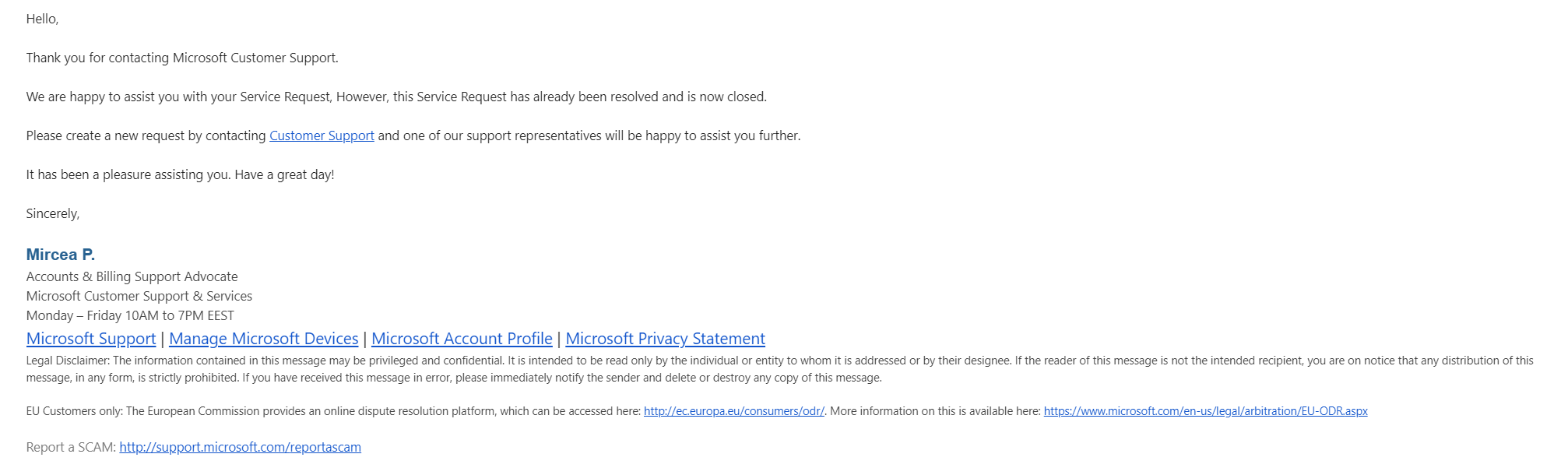1568x475 pixels.
Task: Click 'Microsoft Customer Support & Services' line
Action: (x=139, y=296)
